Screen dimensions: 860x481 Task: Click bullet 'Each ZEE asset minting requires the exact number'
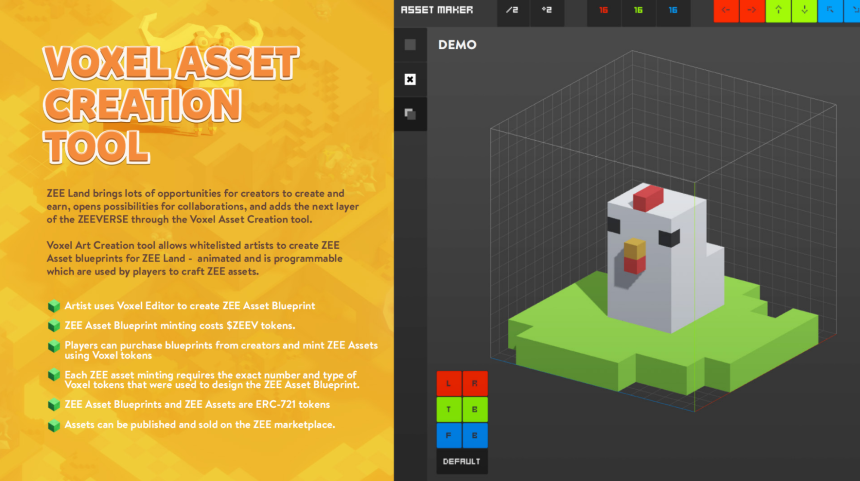point(212,380)
